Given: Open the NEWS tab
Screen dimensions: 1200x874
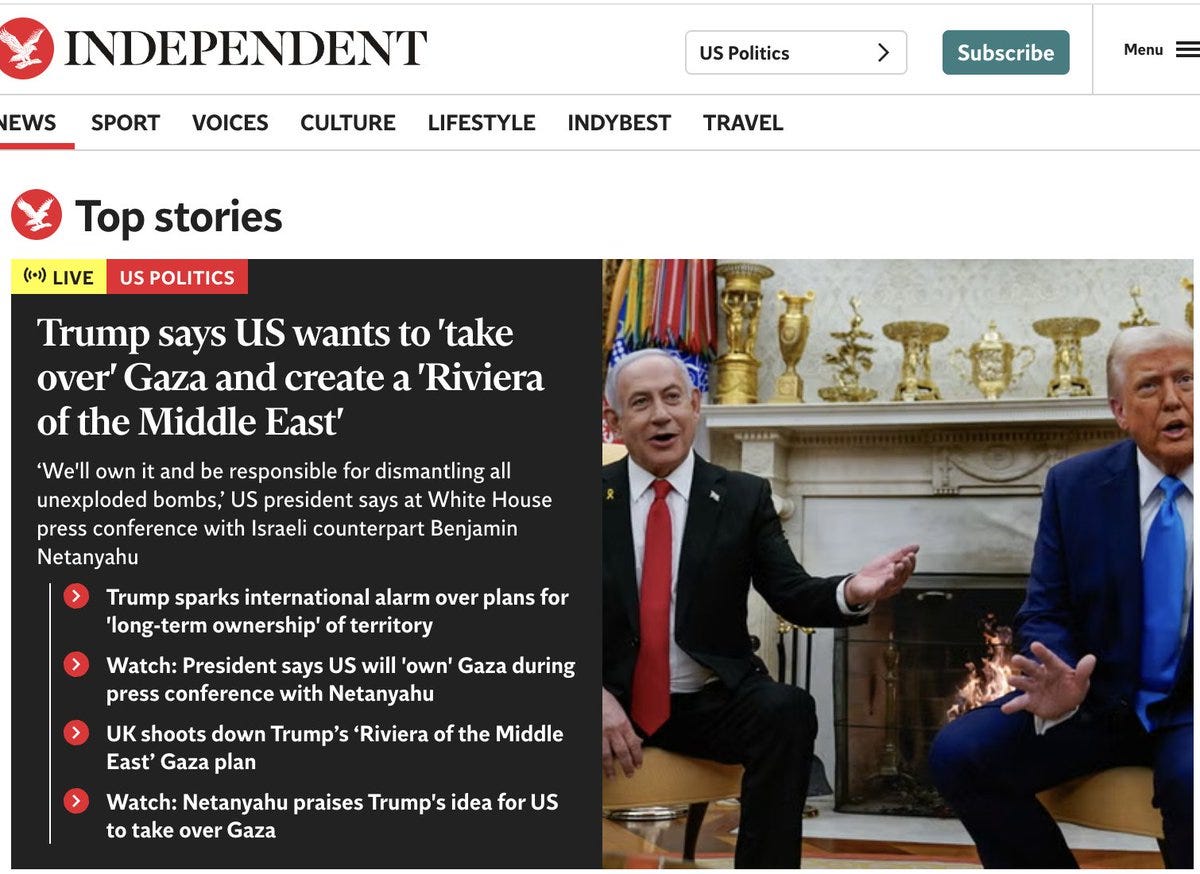Looking at the screenshot, I should pyautogui.click(x=28, y=123).
